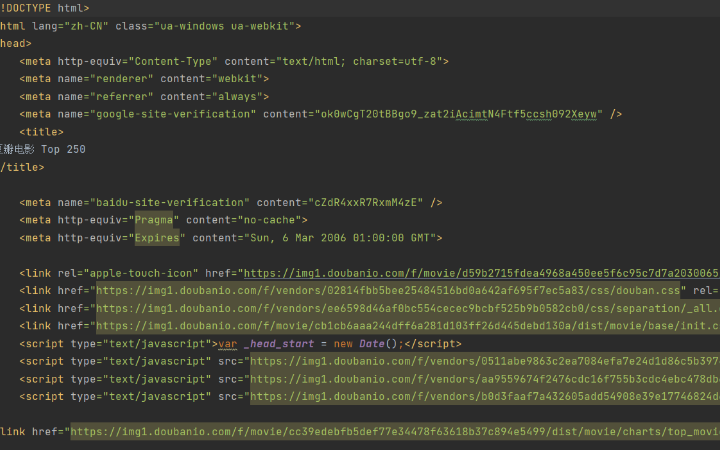
Task: Open the movie/charts/top_movie stylesheet URL
Action: [395, 432]
